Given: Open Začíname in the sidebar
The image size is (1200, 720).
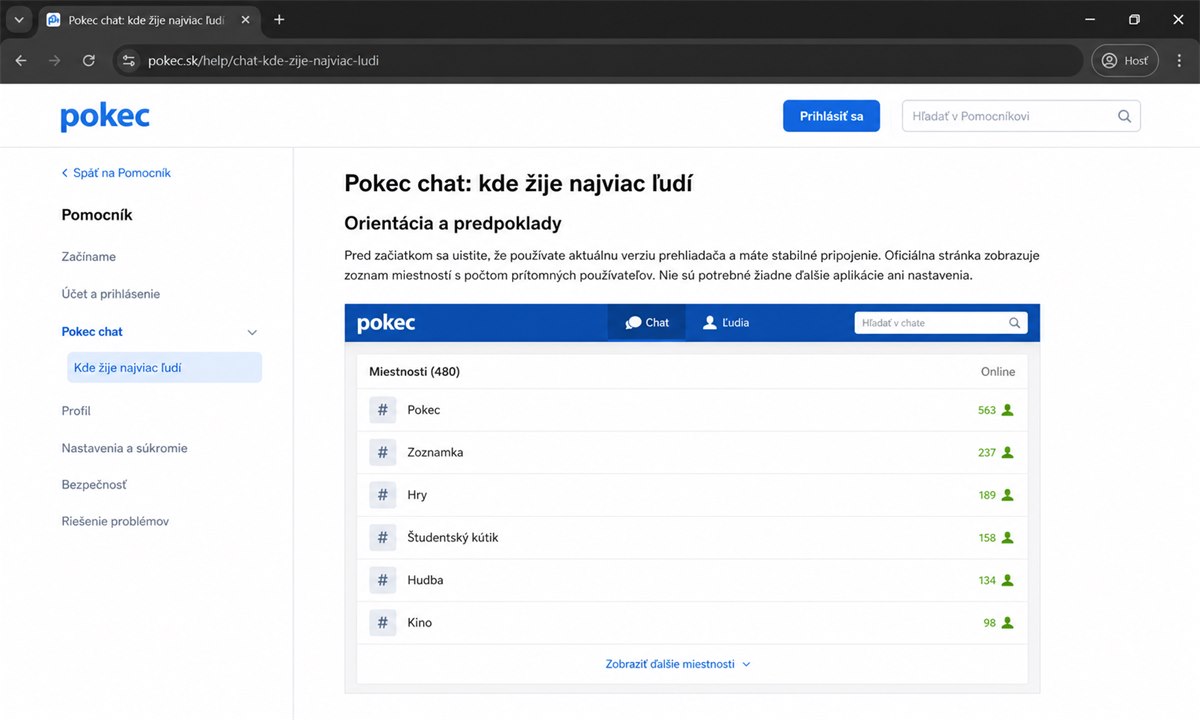Looking at the screenshot, I should point(89,257).
